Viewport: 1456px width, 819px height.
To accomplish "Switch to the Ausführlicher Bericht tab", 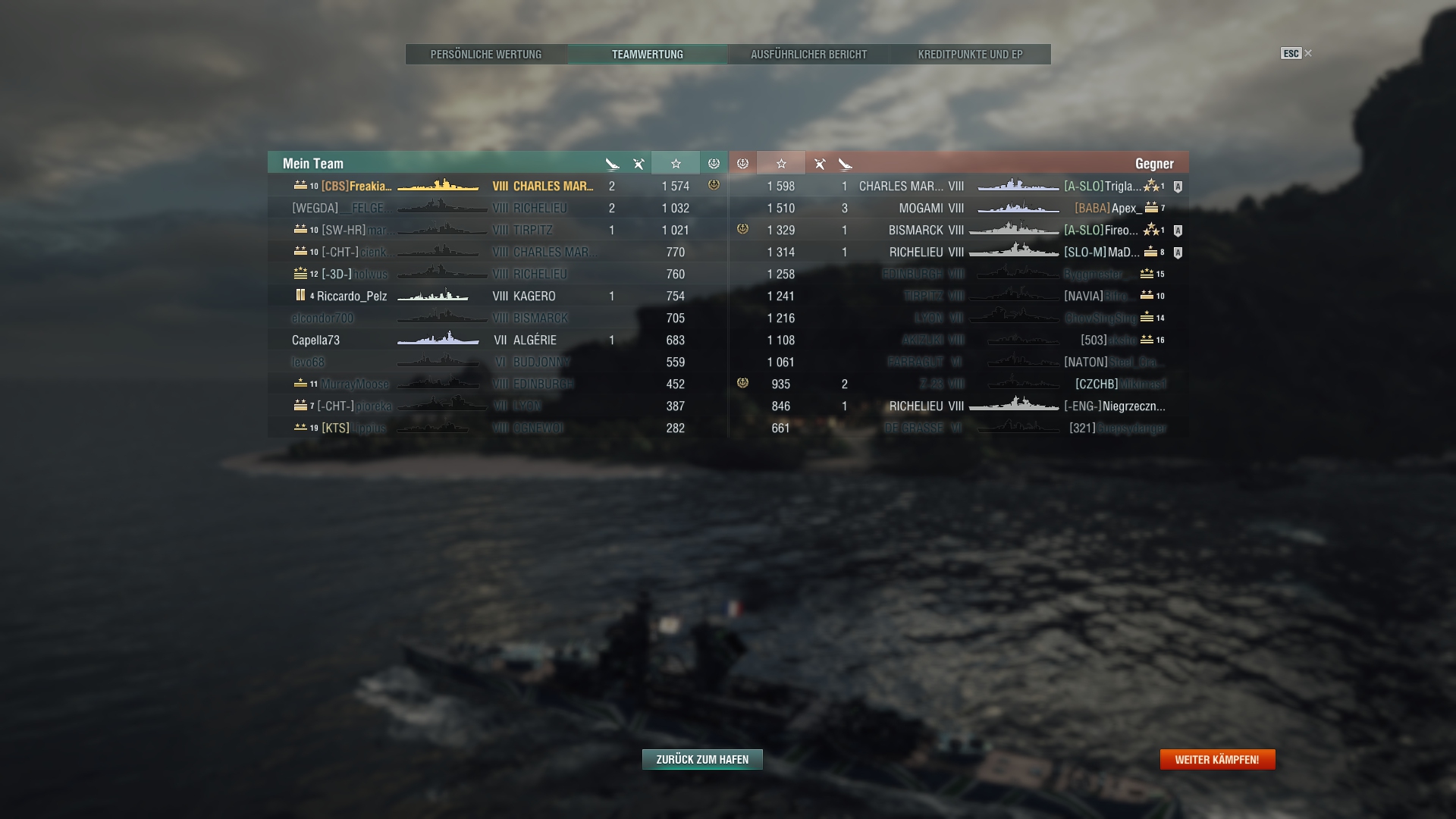I will [808, 54].
